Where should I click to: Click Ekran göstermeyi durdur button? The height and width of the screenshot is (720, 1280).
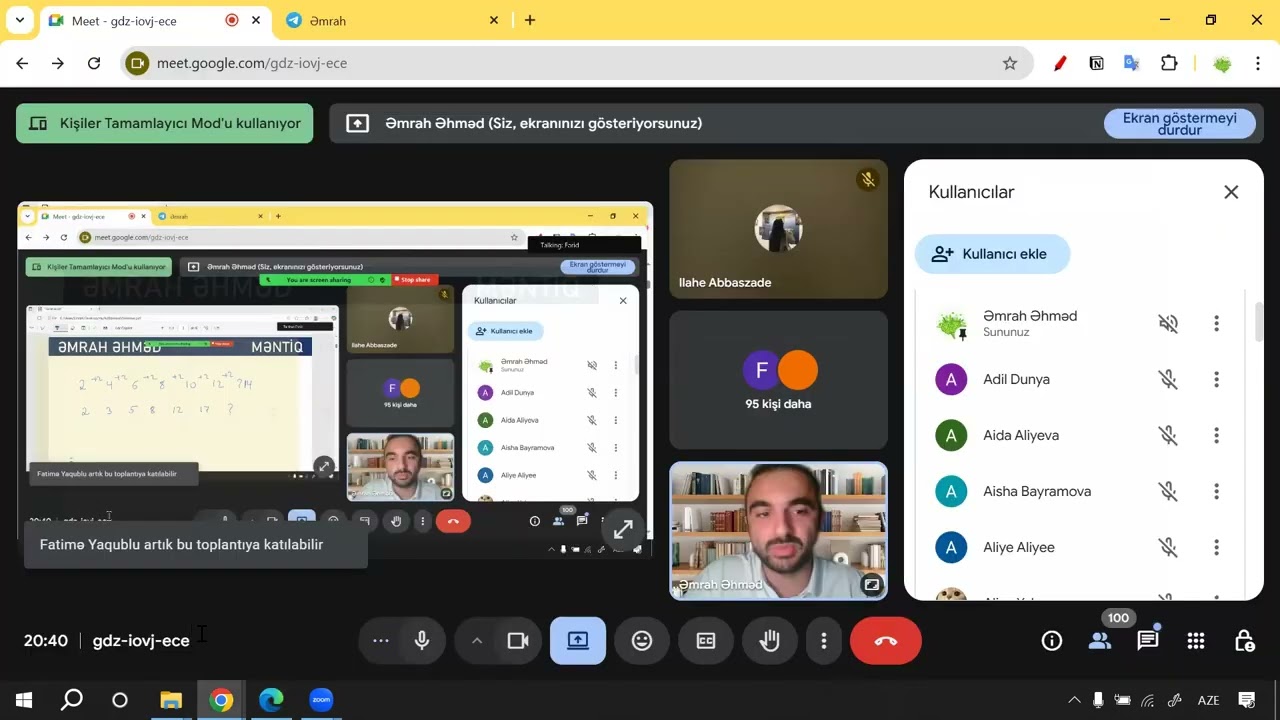point(1179,124)
